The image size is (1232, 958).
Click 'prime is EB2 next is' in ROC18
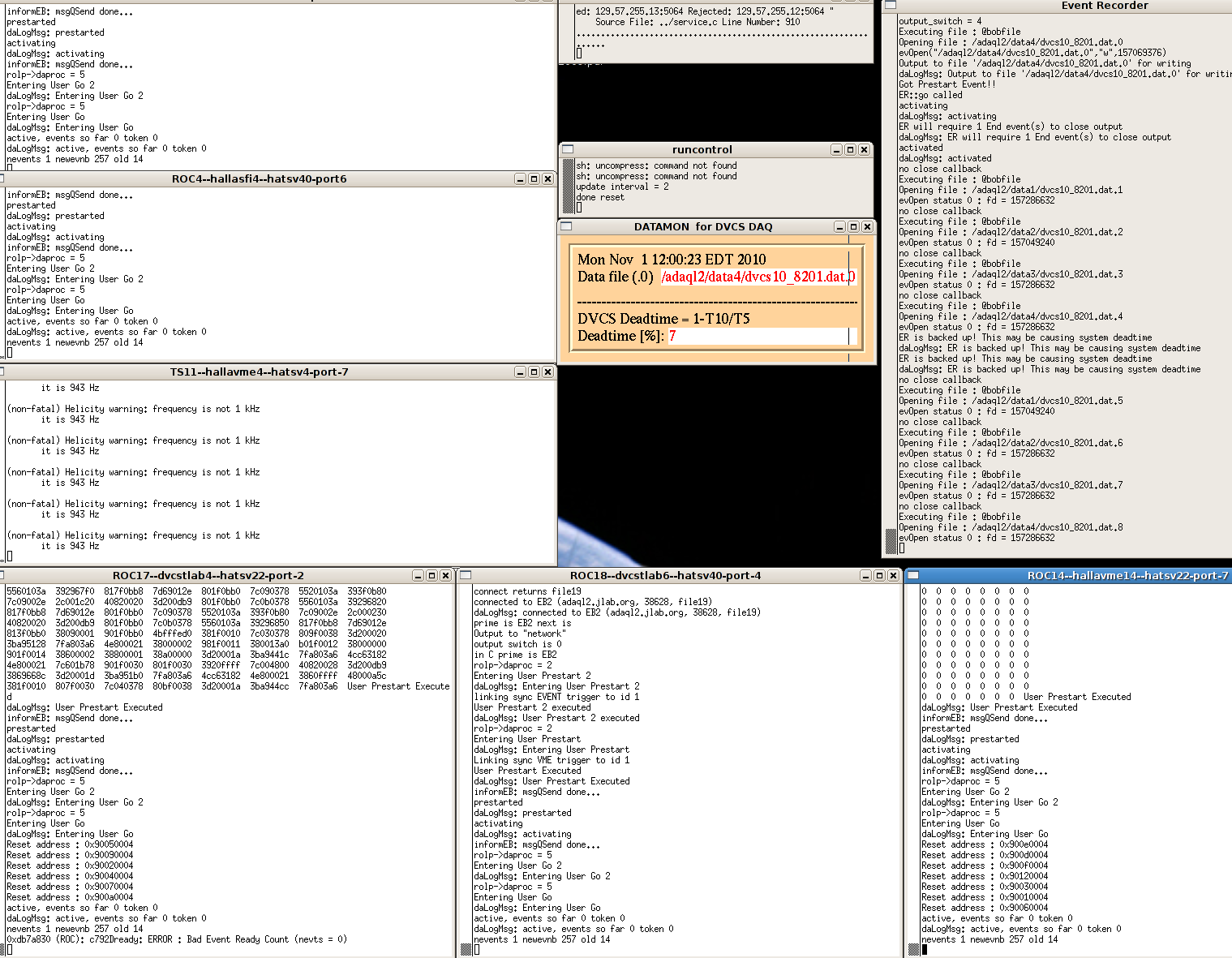[x=522, y=623]
